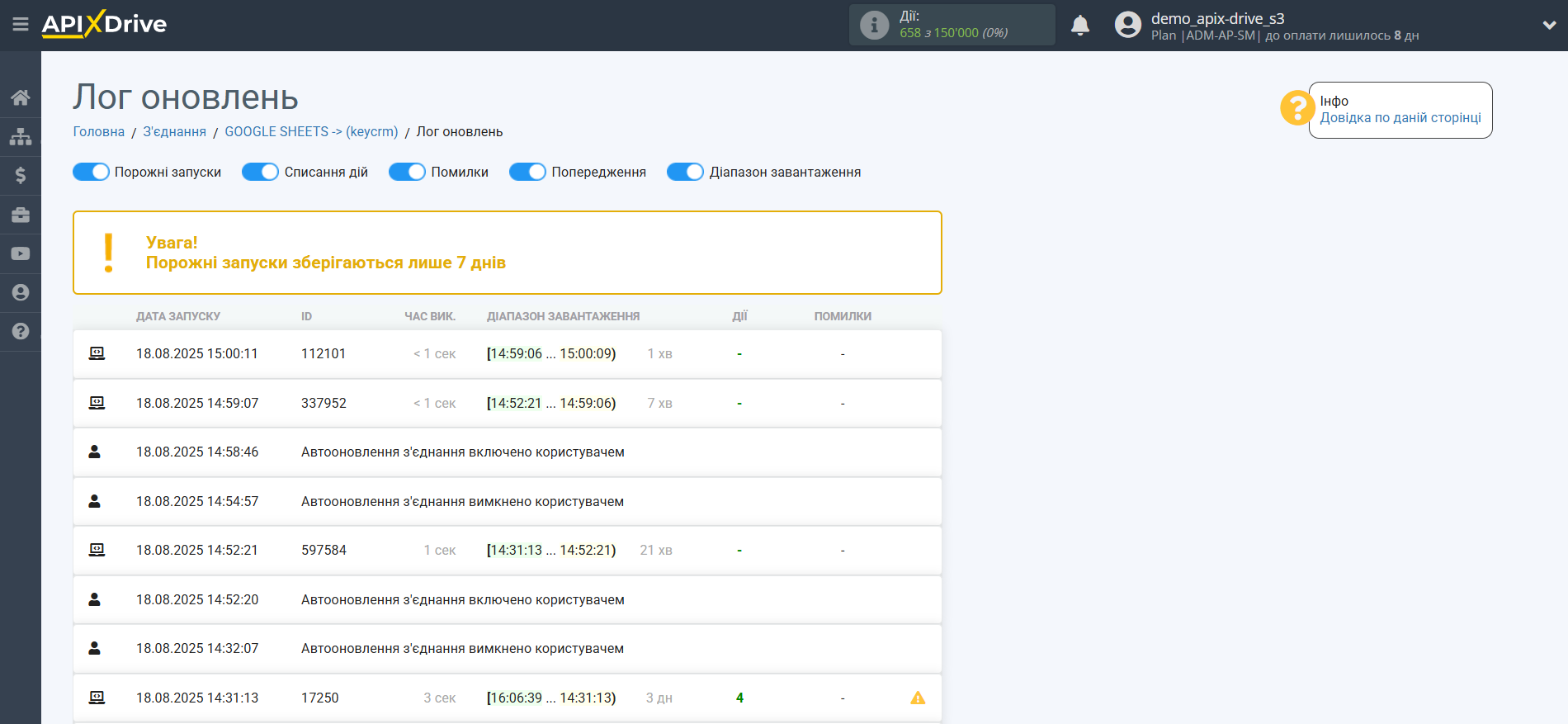The image size is (1568, 724).
Task: Click range [14:59:06 ... 15:00:09)
Action: [551, 353]
